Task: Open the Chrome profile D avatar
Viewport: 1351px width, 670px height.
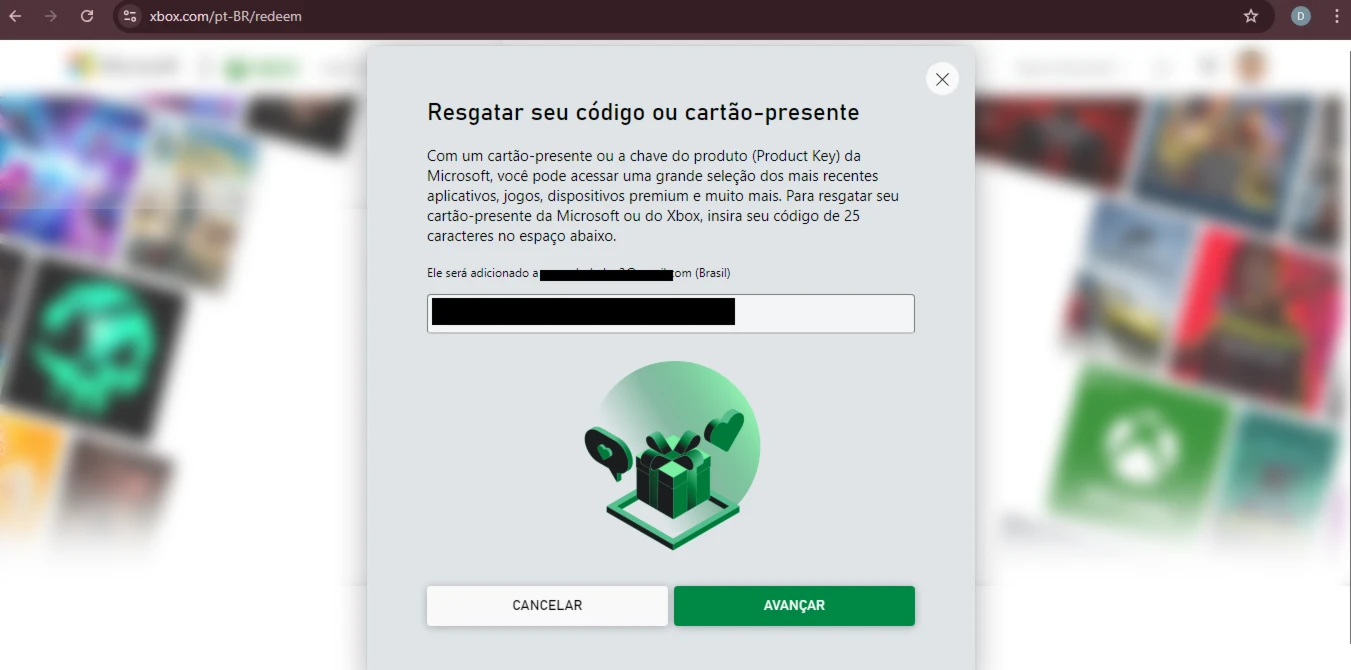Action: click(x=1301, y=16)
